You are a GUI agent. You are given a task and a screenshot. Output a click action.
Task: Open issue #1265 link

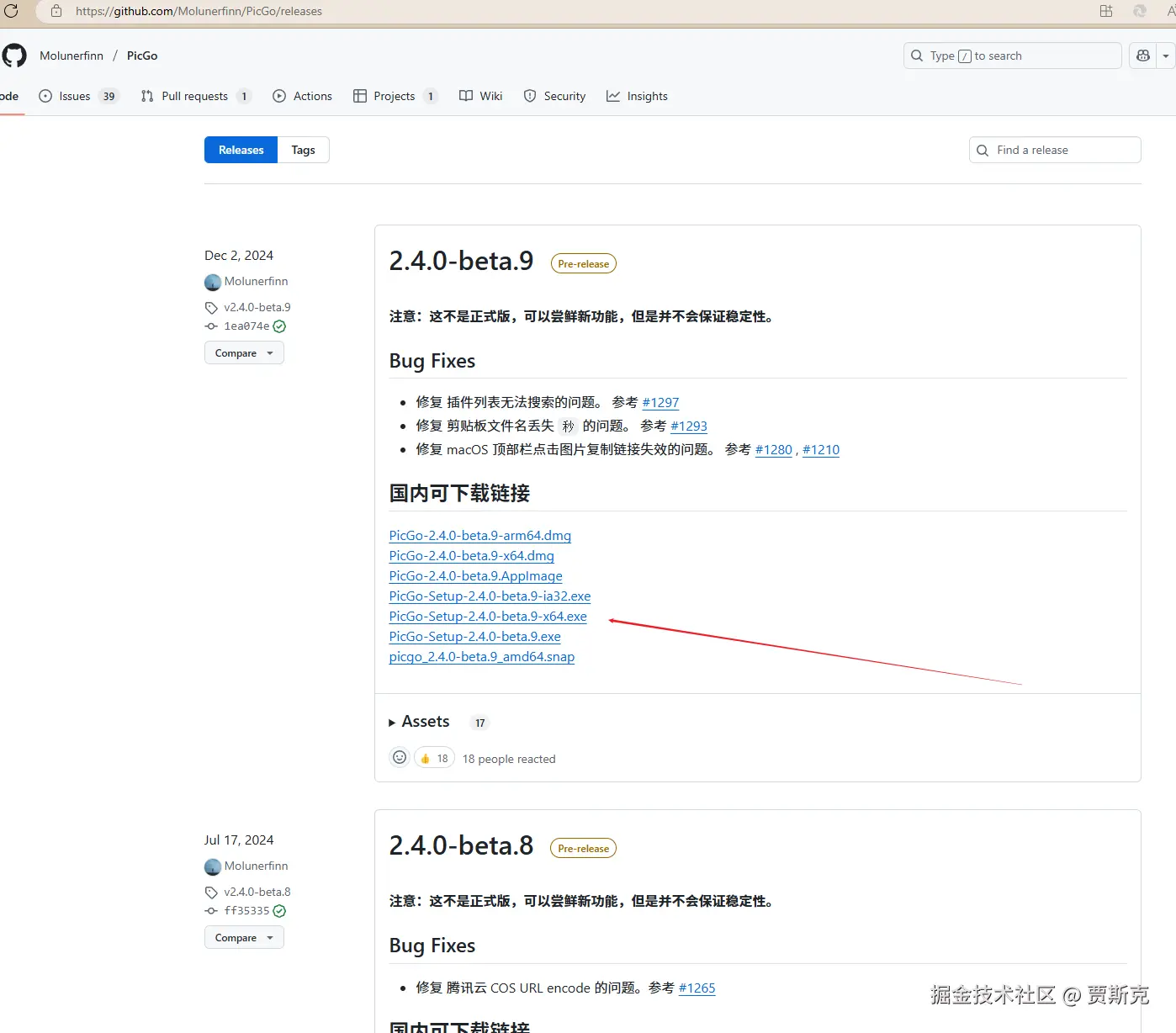[697, 988]
